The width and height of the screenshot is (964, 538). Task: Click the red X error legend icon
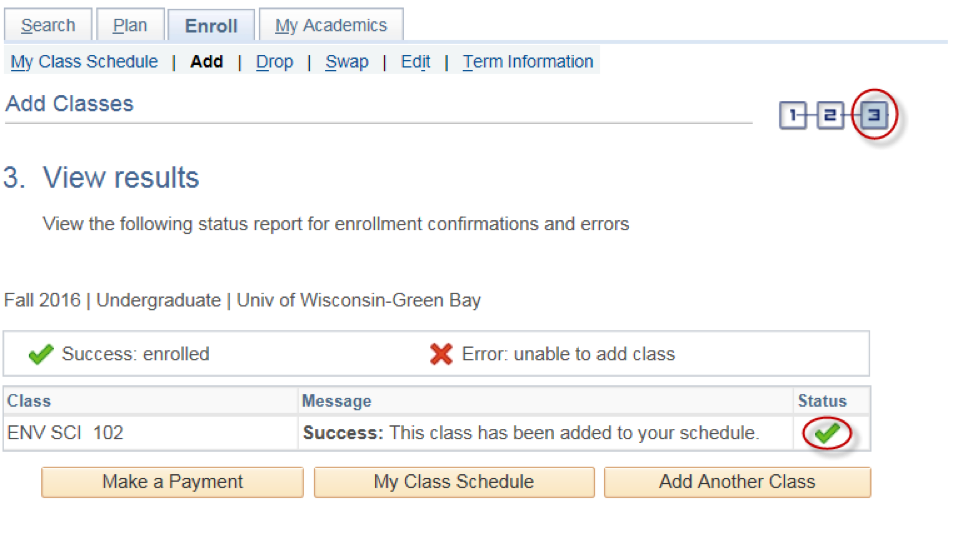click(x=441, y=354)
